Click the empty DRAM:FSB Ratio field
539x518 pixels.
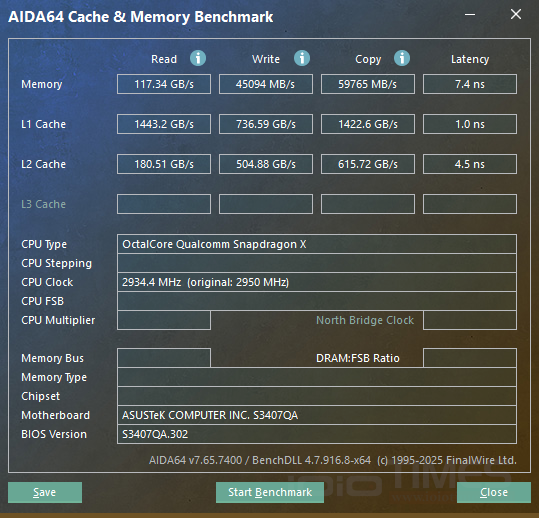(470, 358)
